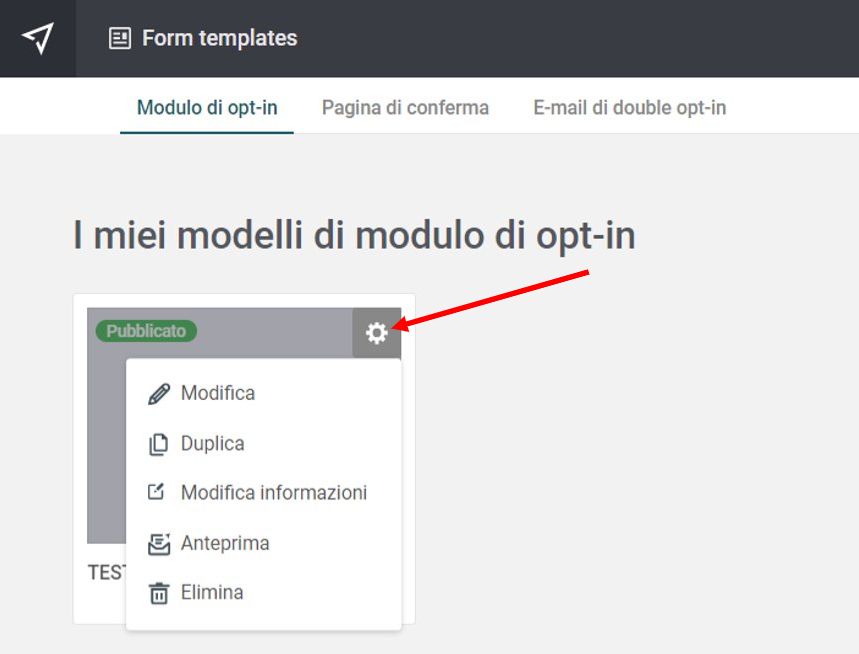Image resolution: width=859 pixels, height=654 pixels.
Task: Click the trash icon beside Elimina
Action: click(159, 593)
